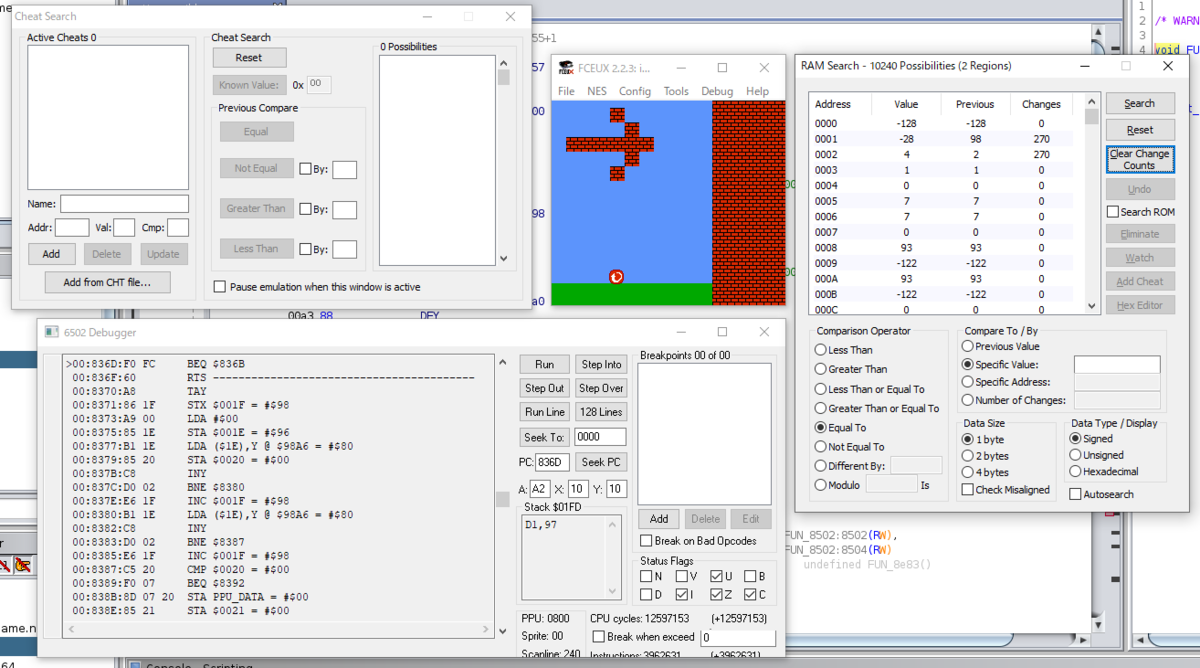Open the File menu in FCEUX
The height and width of the screenshot is (668, 1200).
point(566,91)
